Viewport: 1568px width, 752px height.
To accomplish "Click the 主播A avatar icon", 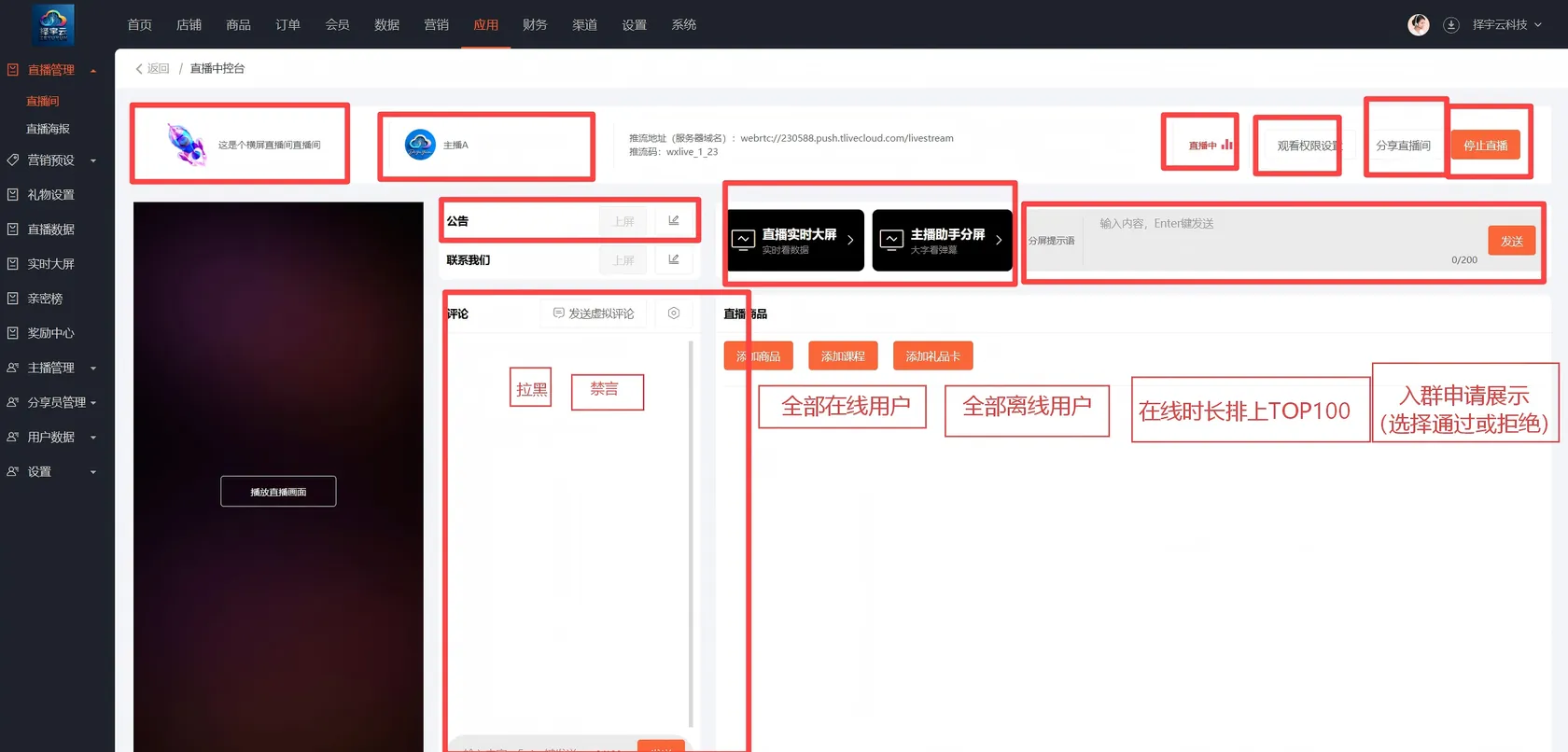I will pyautogui.click(x=420, y=145).
